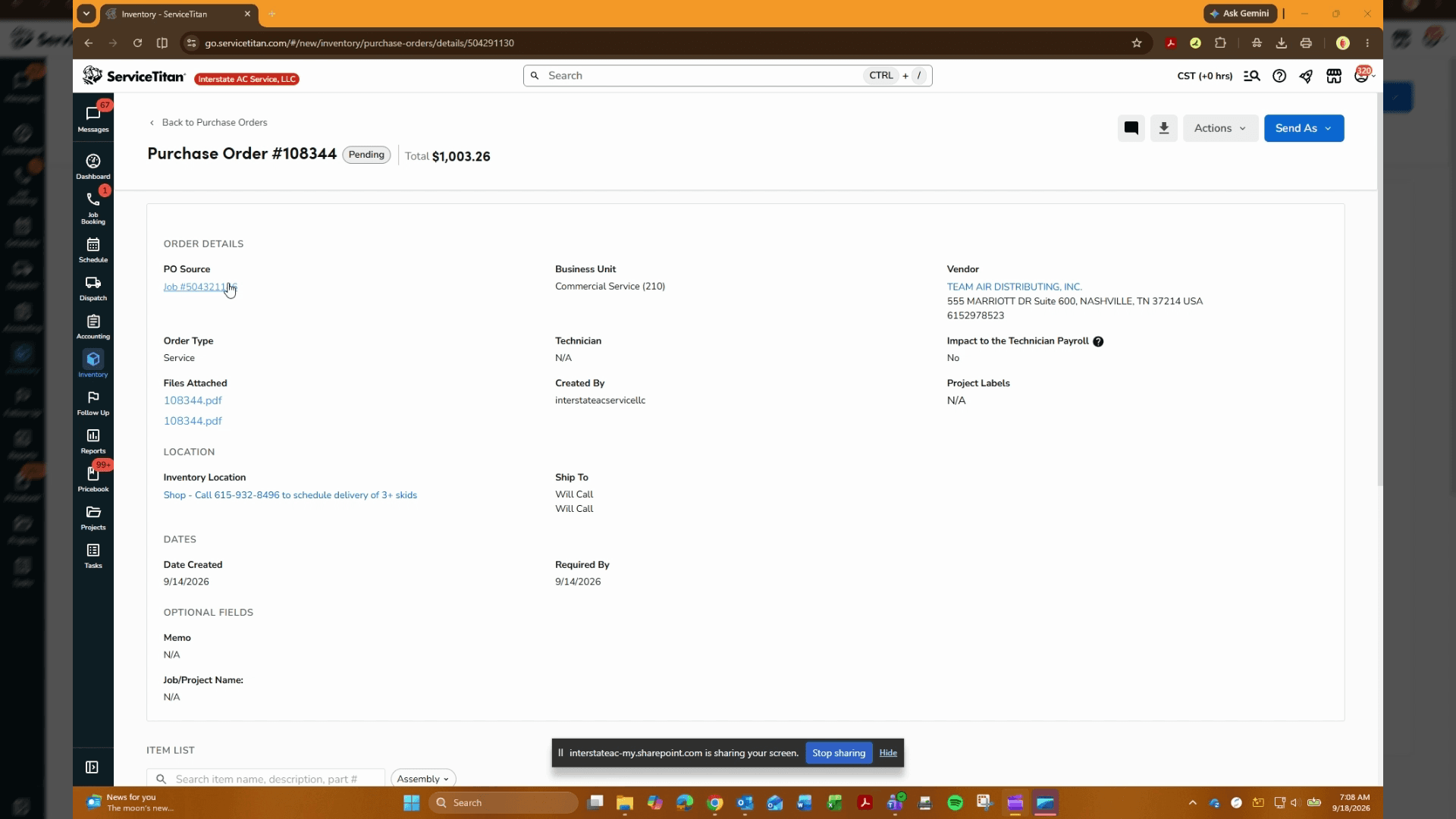Open Reports in the sidebar
The width and height of the screenshot is (1456, 819).
[93, 441]
